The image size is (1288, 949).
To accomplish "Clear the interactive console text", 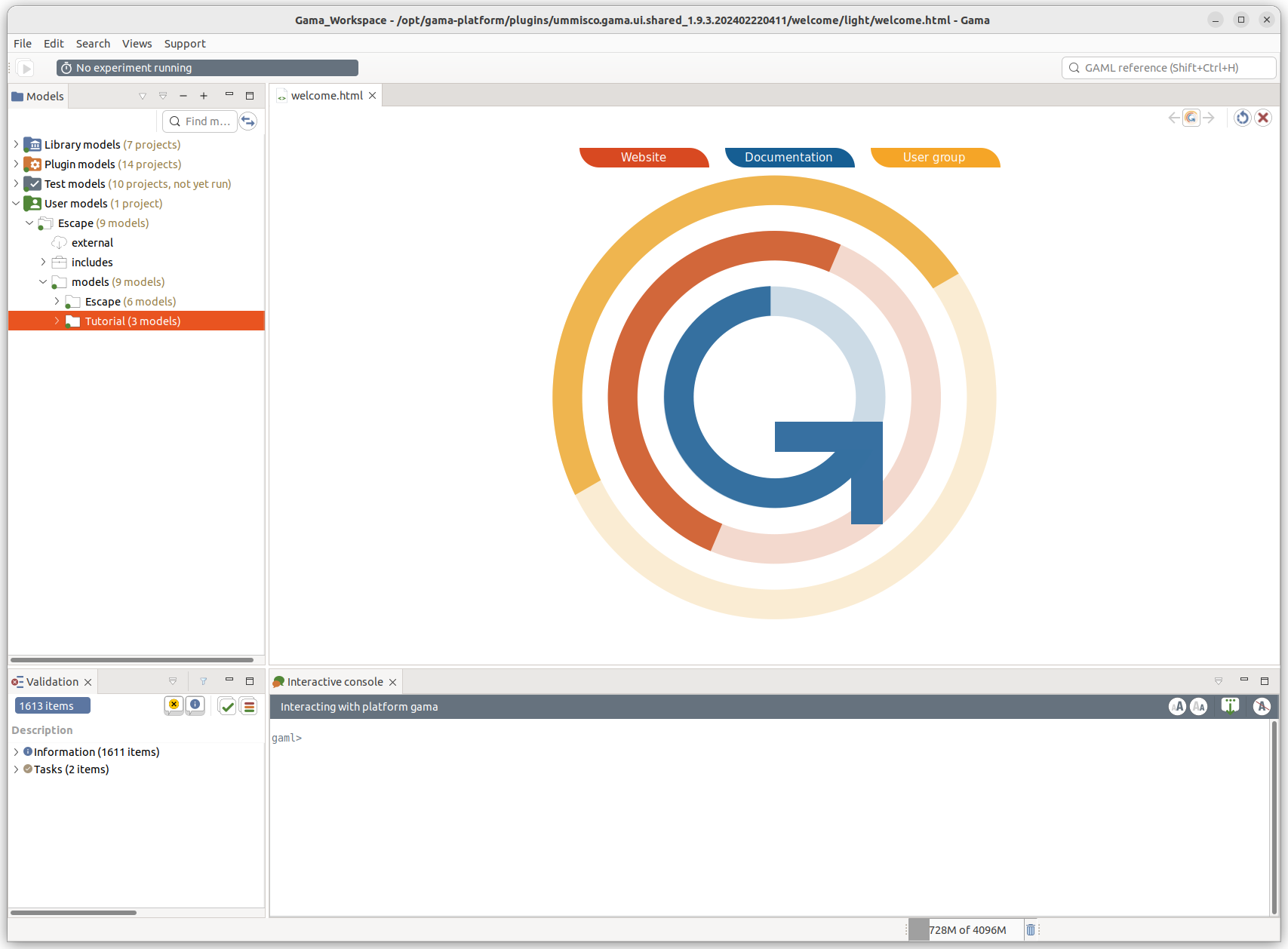I will pyautogui.click(x=1262, y=706).
